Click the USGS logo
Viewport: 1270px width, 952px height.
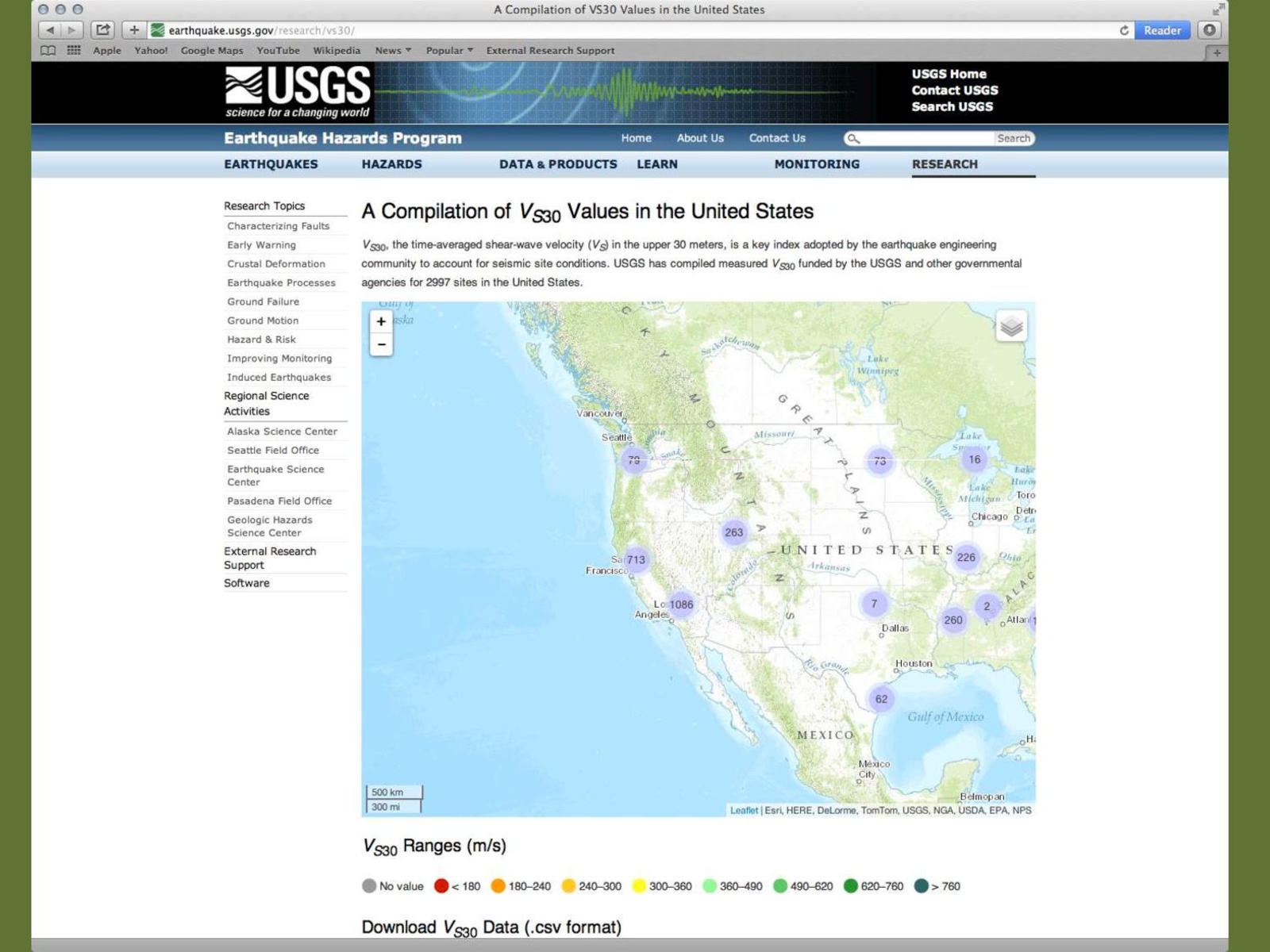click(298, 92)
